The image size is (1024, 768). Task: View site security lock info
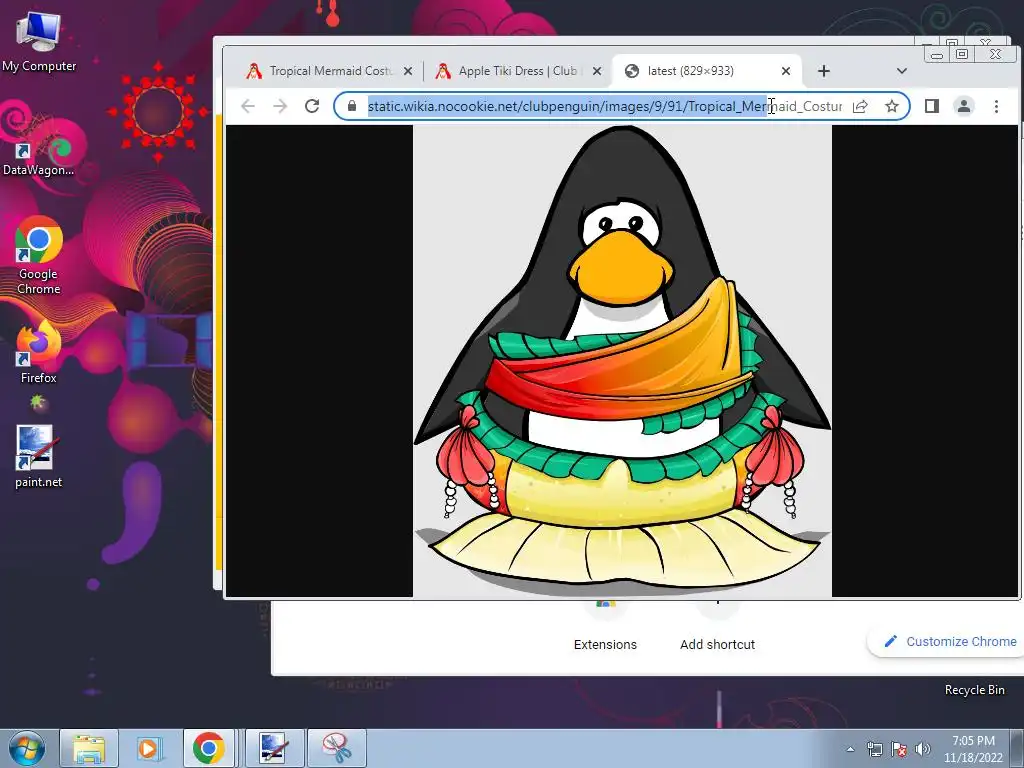coord(352,106)
